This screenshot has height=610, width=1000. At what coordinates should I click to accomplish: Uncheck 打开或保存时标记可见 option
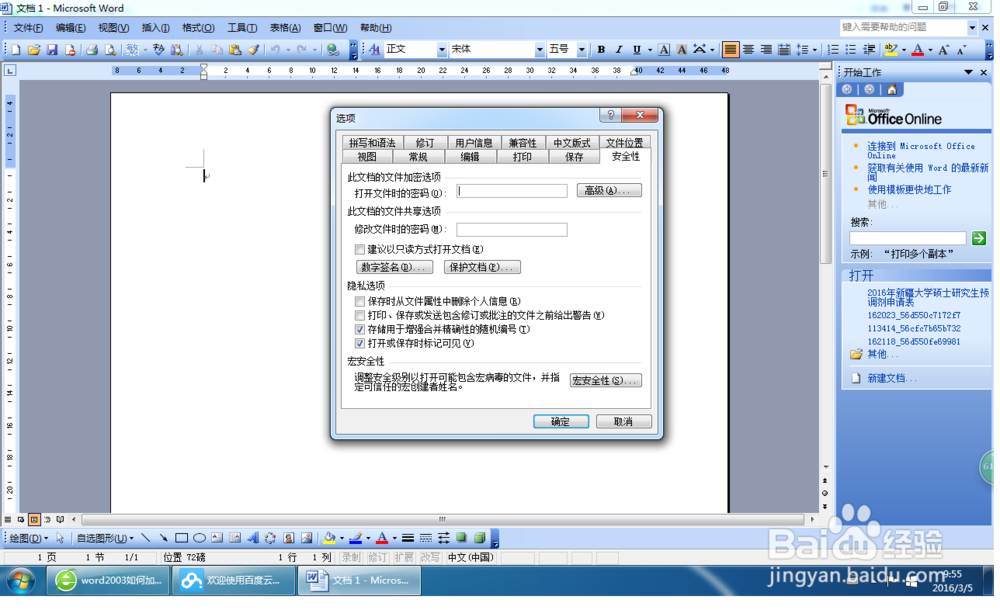pyautogui.click(x=359, y=344)
